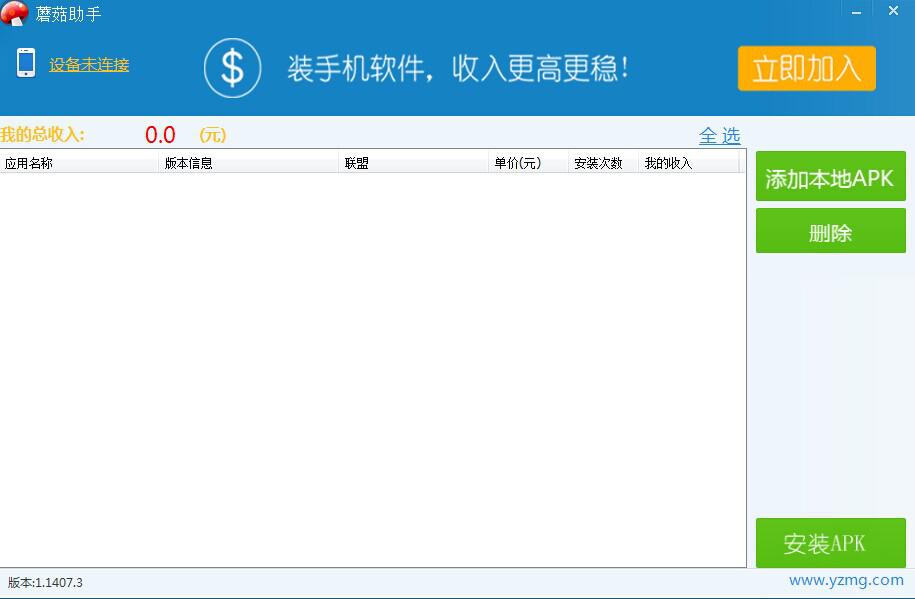The width and height of the screenshot is (915, 599).
Task: Click 安装APK to install APKs
Action: (x=830, y=543)
